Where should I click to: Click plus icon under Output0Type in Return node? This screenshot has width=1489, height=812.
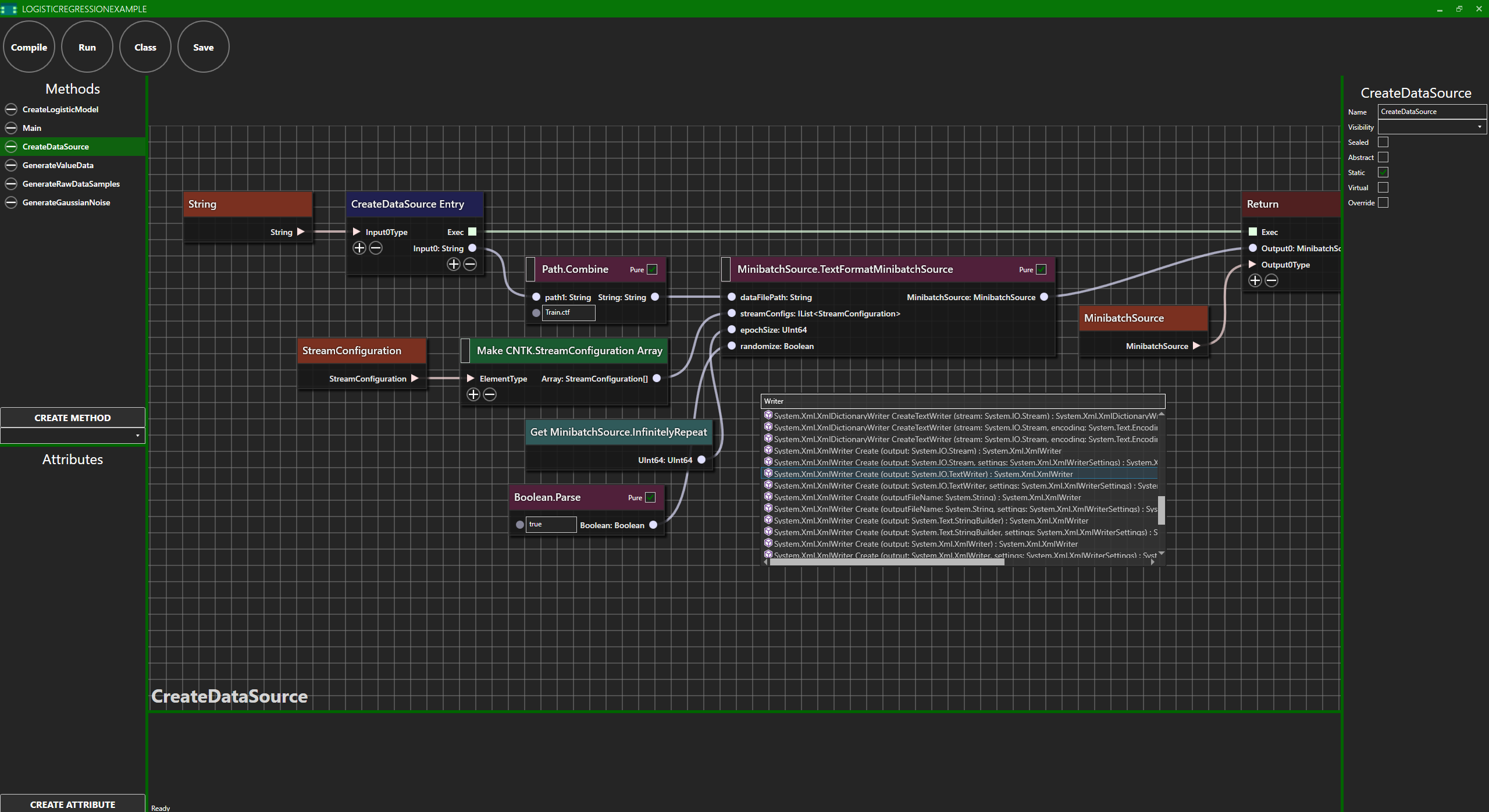click(1255, 281)
